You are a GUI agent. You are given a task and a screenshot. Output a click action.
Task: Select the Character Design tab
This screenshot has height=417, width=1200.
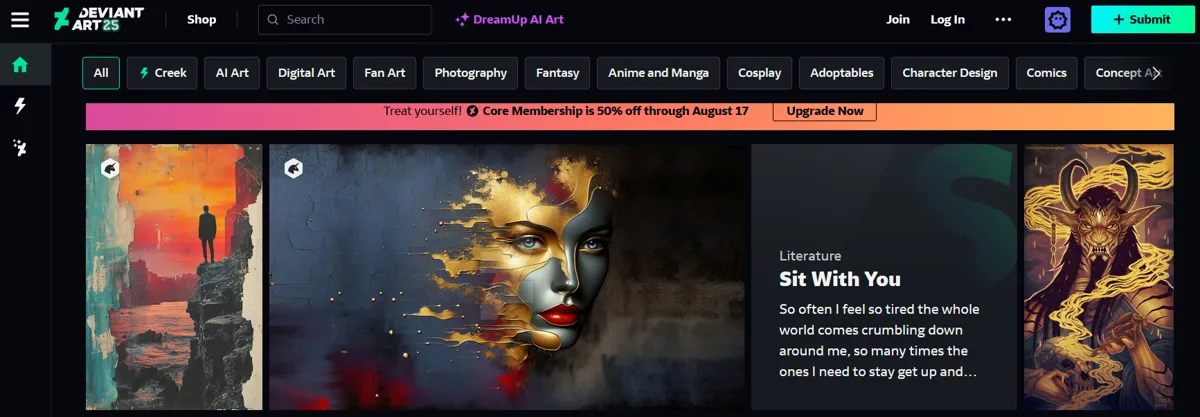tap(950, 73)
